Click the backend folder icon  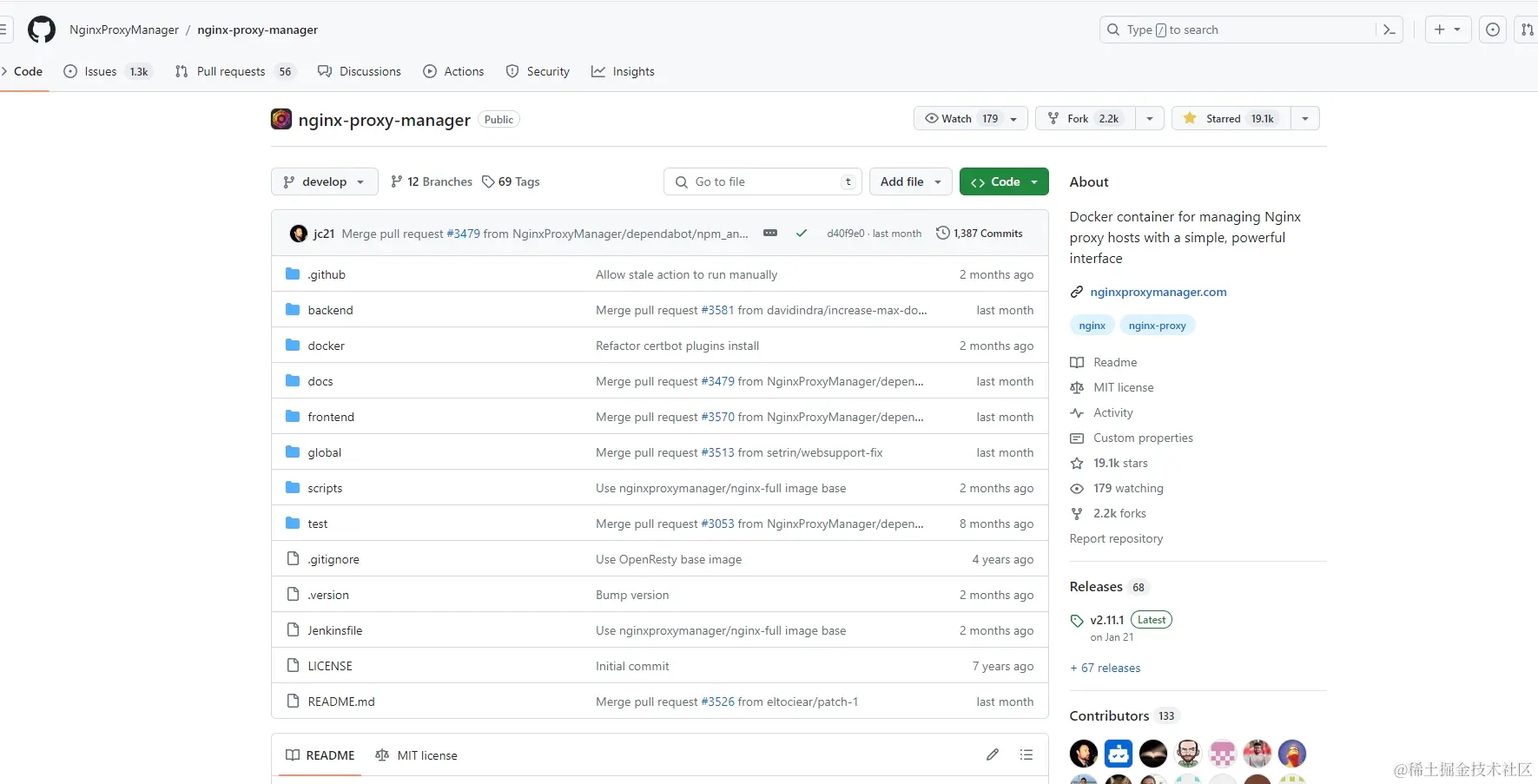click(x=293, y=310)
